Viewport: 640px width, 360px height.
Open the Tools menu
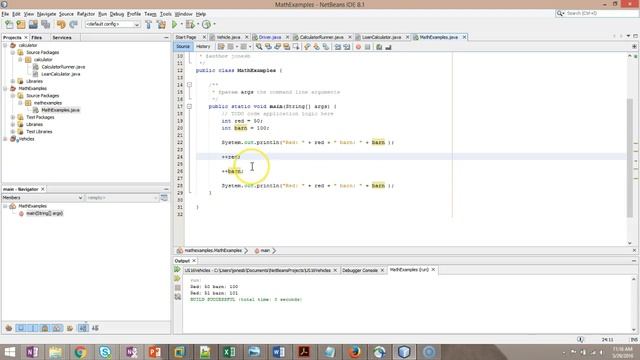165,14
